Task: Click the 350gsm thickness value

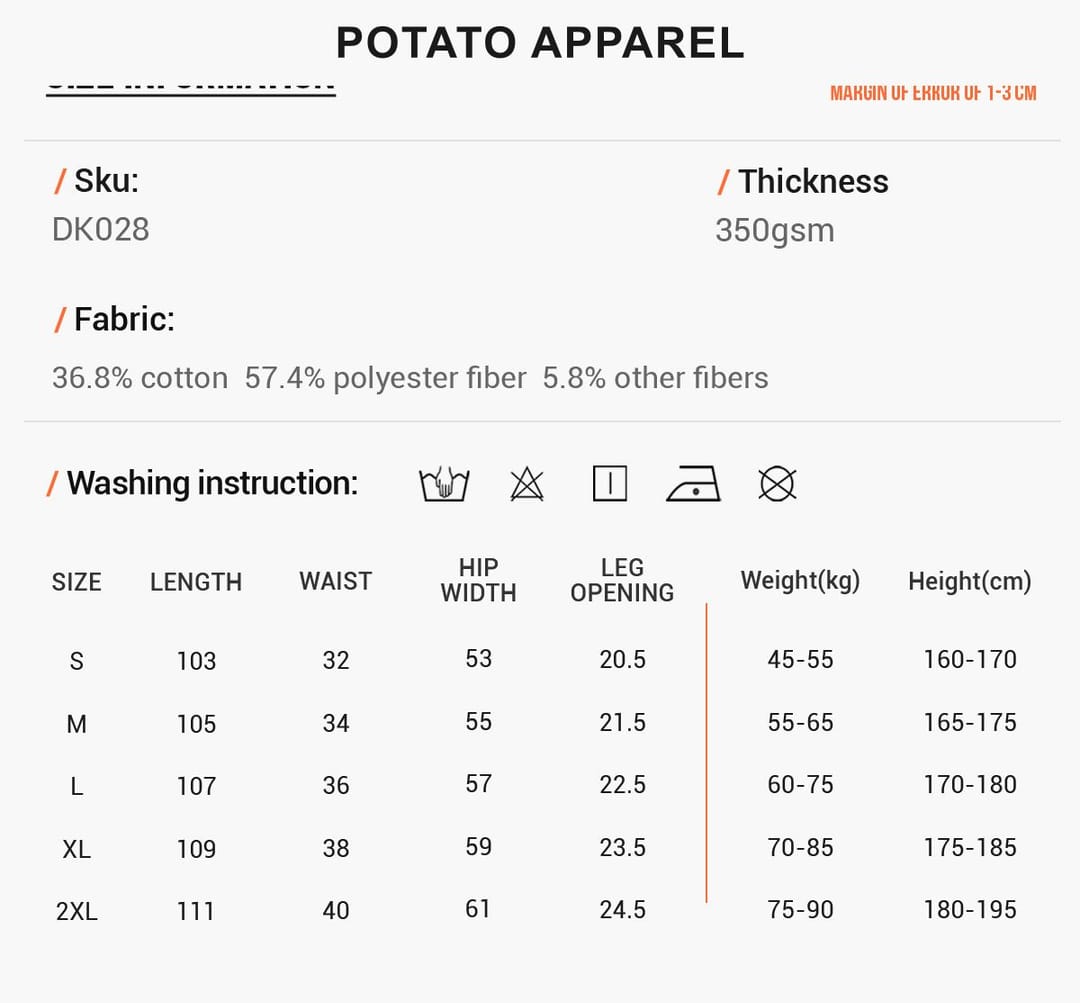Action: 775,231
